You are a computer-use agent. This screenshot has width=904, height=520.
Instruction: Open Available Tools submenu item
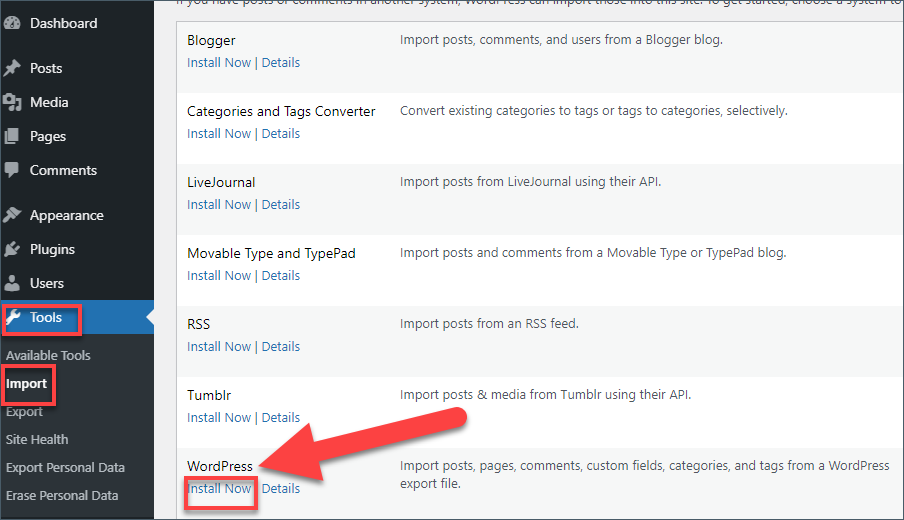pos(48,355)
